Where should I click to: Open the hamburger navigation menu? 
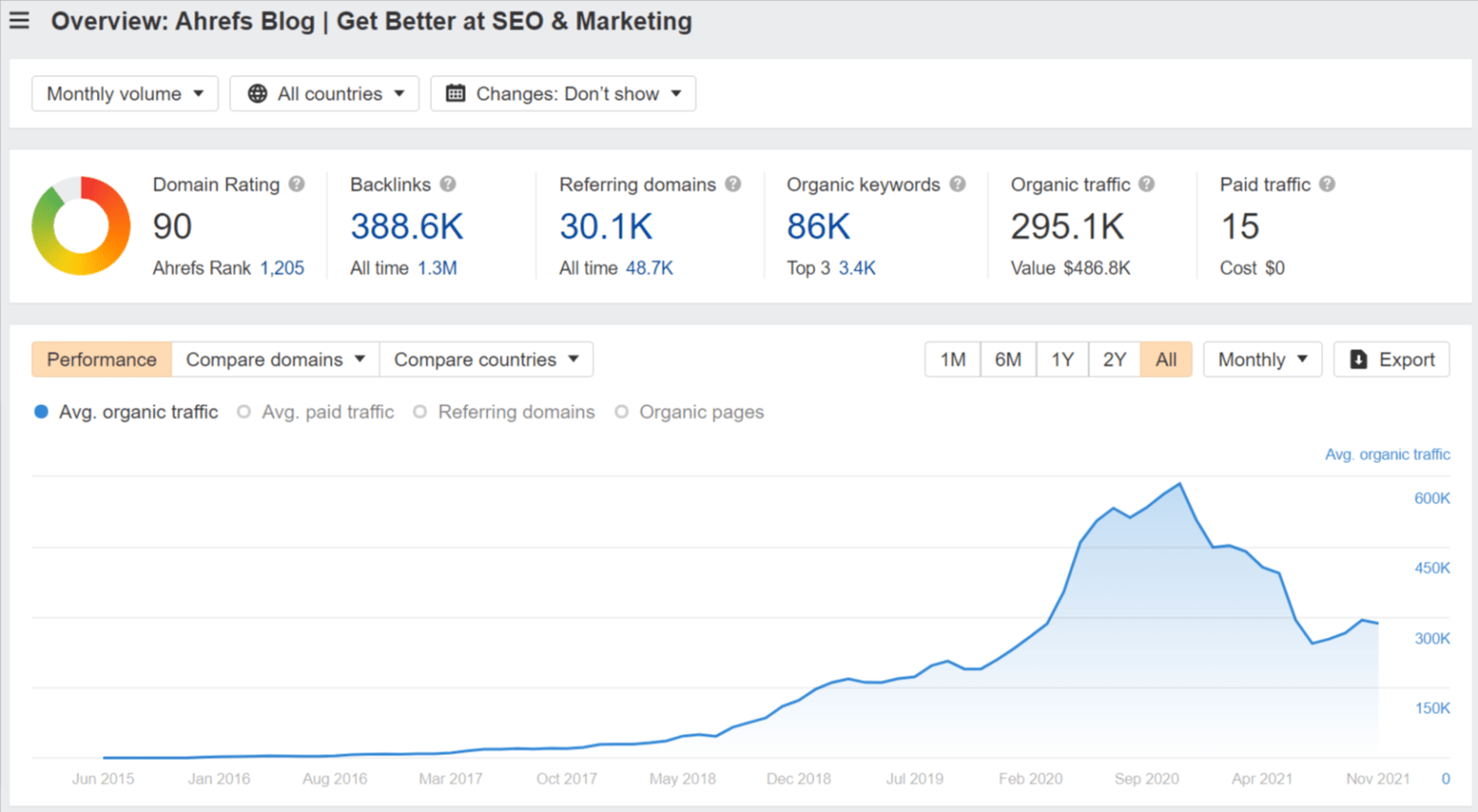(19, 20)
